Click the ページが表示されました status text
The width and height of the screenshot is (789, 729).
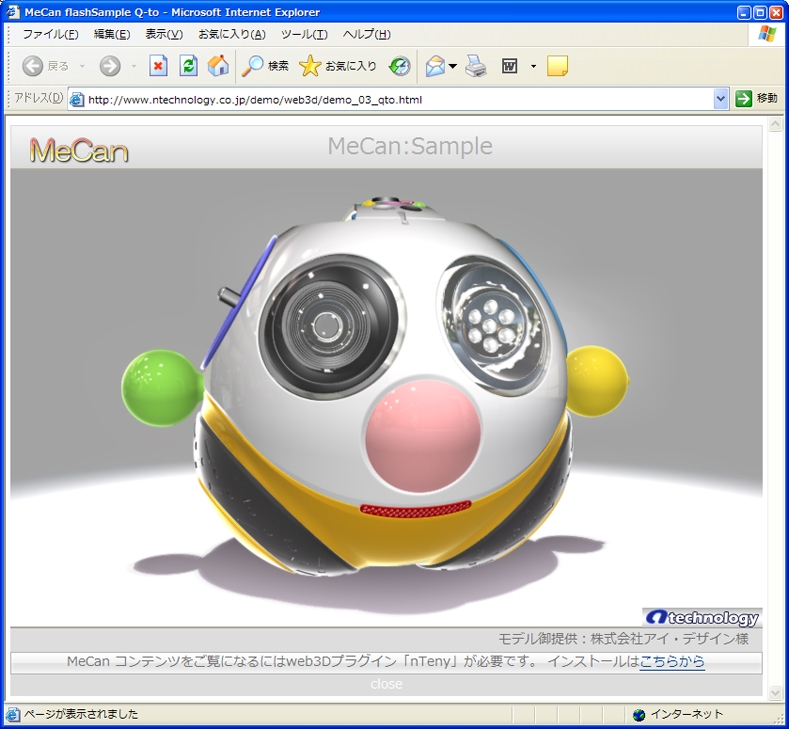[81, 714]
